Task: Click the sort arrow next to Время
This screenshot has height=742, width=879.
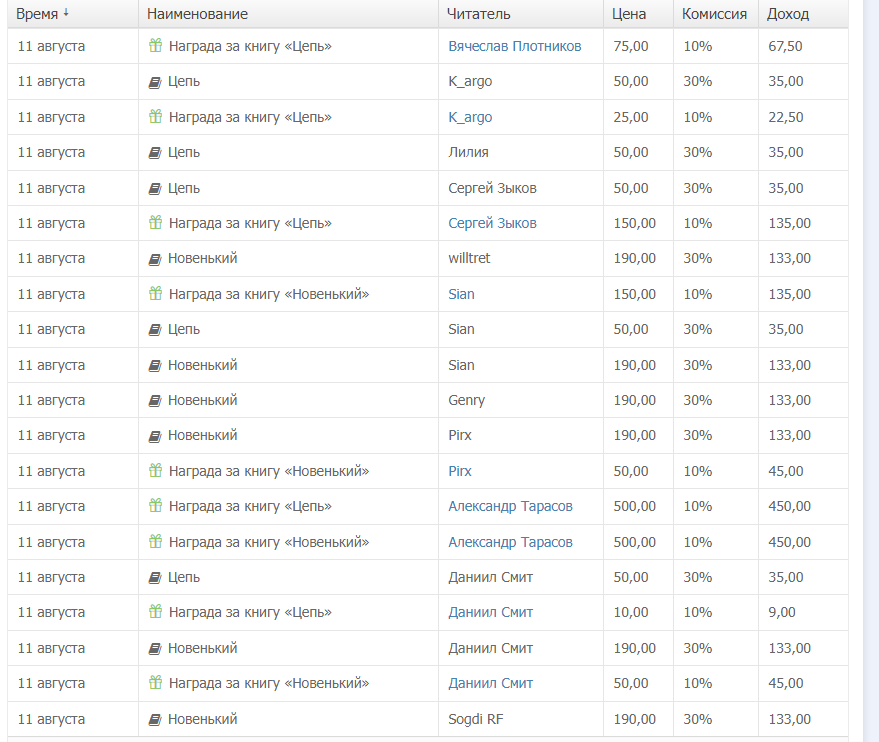Action: [x=66, y=14]
